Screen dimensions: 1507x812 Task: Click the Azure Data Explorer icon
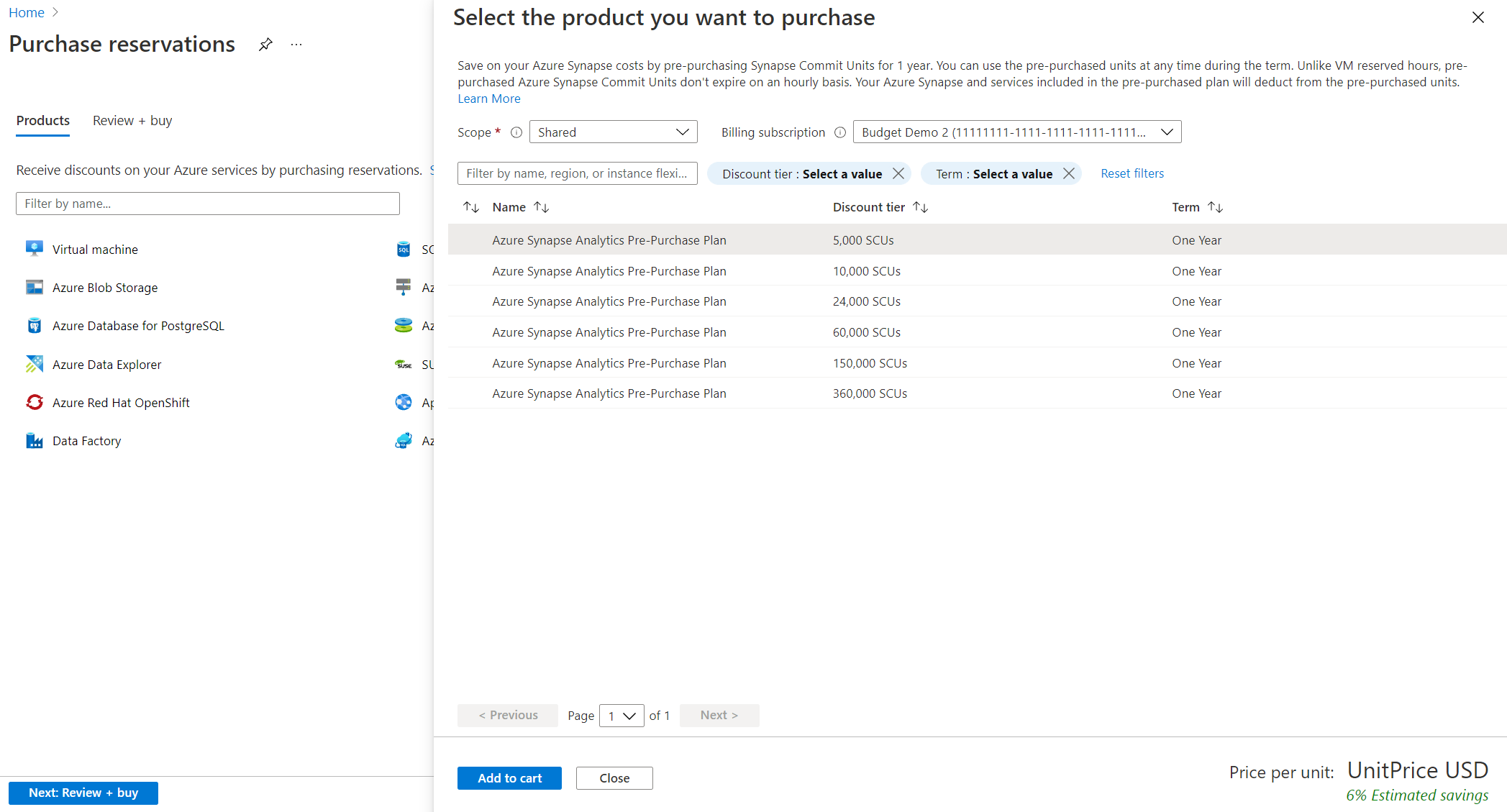coord(34,363)
